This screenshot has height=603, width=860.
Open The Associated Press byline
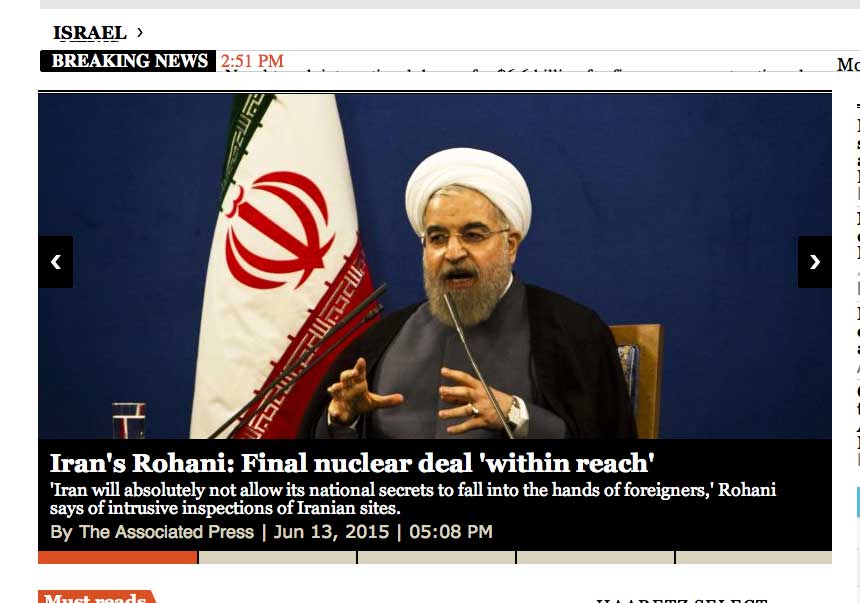[x=166, y=532]
